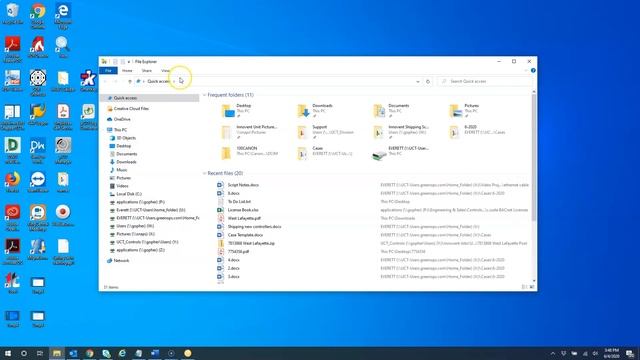
Task: Select Music under This PC
Action: (122, 170)
